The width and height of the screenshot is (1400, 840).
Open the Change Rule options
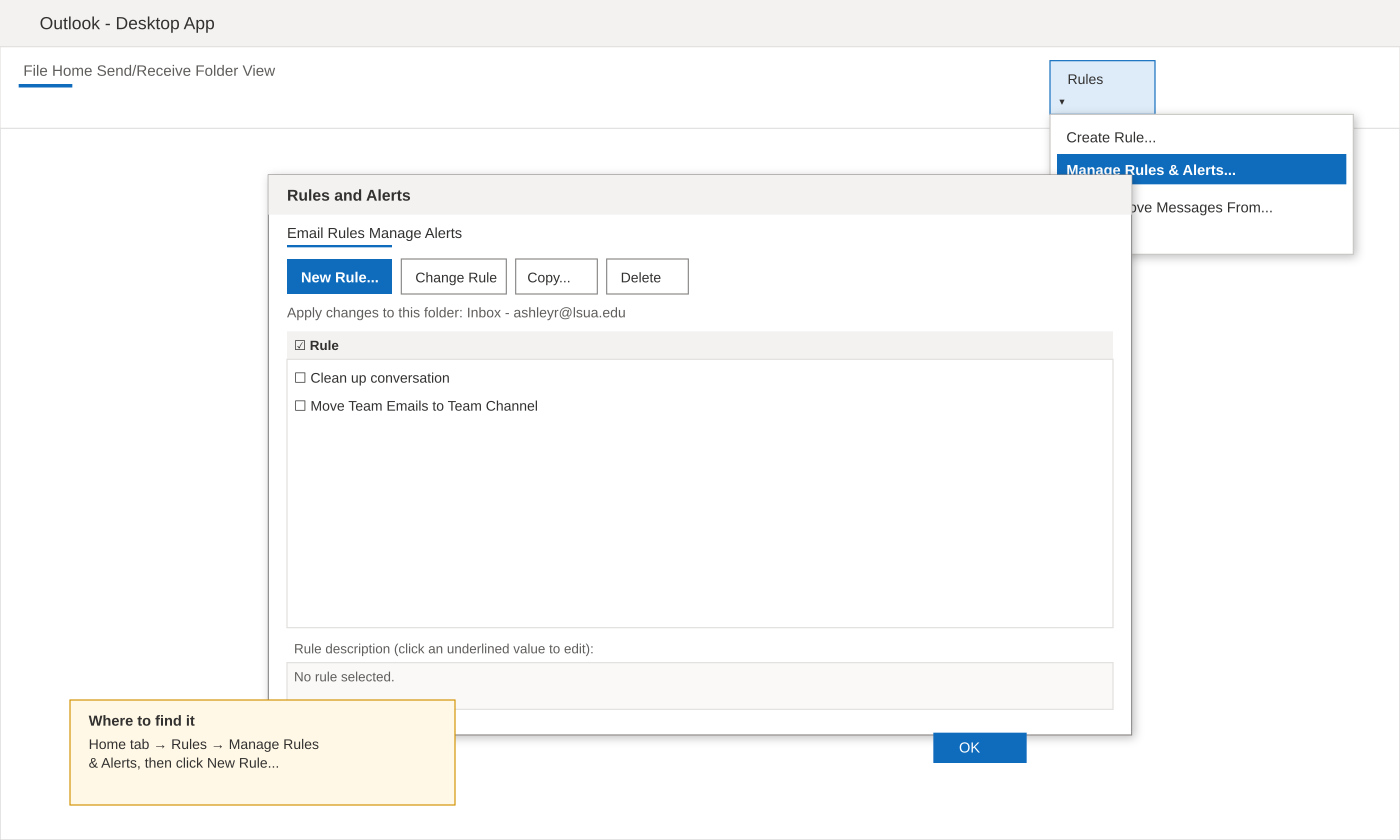coord(454,277)
